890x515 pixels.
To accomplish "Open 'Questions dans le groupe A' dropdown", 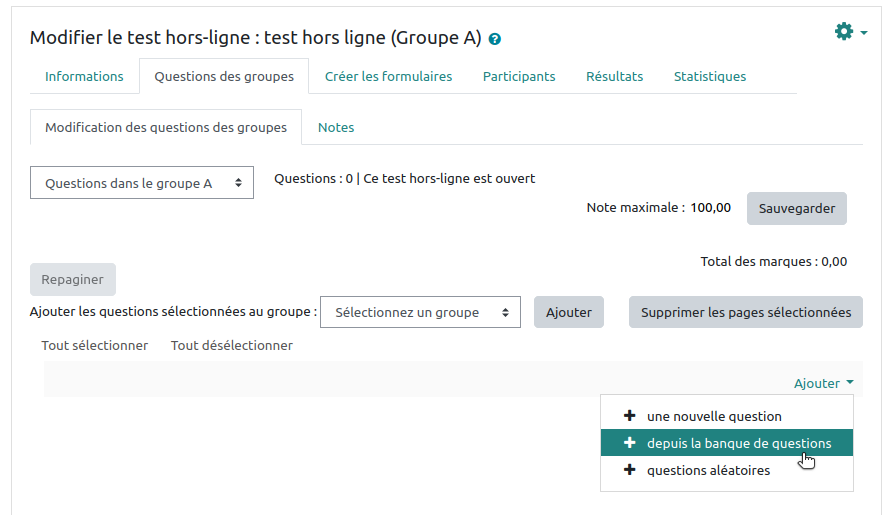I will [142, 183].
